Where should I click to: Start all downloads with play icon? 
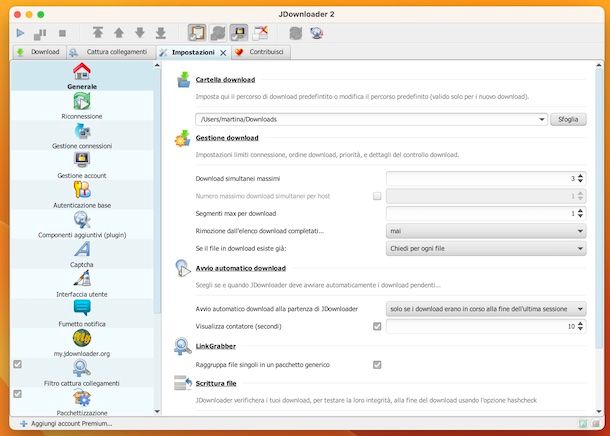pyautogui.click(x=20, y=33)
